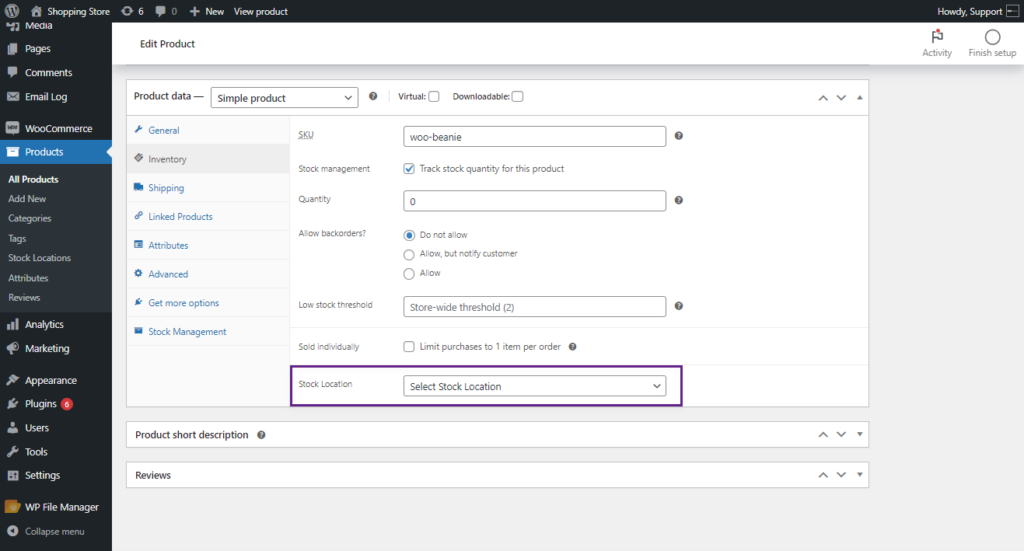Click the Tools wrench icon
This screenshot has height=551, width=1024.
click(x=12, y=451)
